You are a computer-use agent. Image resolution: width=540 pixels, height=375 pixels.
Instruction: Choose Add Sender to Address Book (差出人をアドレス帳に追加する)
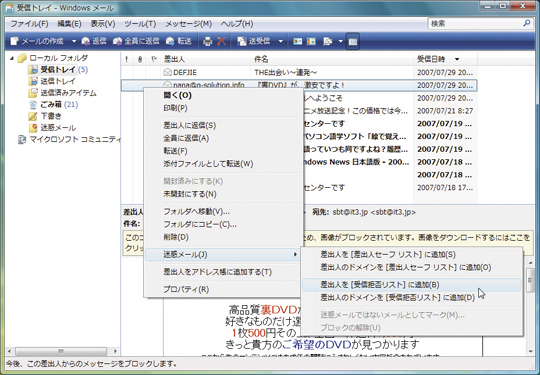(223, 272)
